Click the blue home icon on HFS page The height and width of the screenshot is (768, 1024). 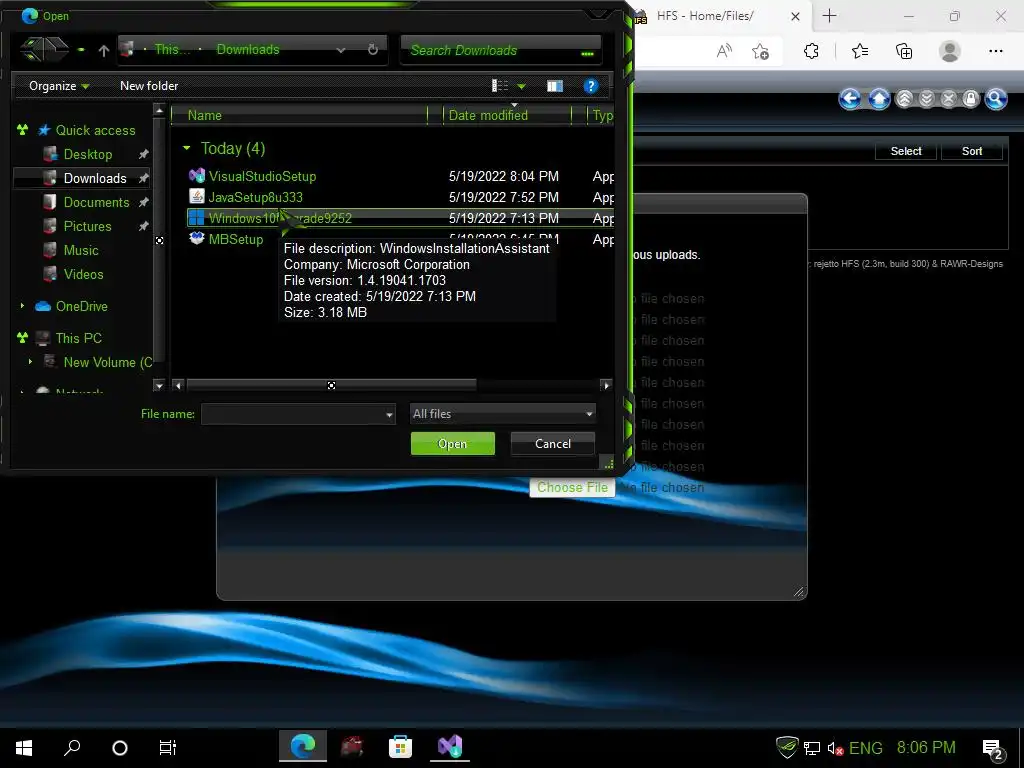pyautogui.click(x=879, y=99)
